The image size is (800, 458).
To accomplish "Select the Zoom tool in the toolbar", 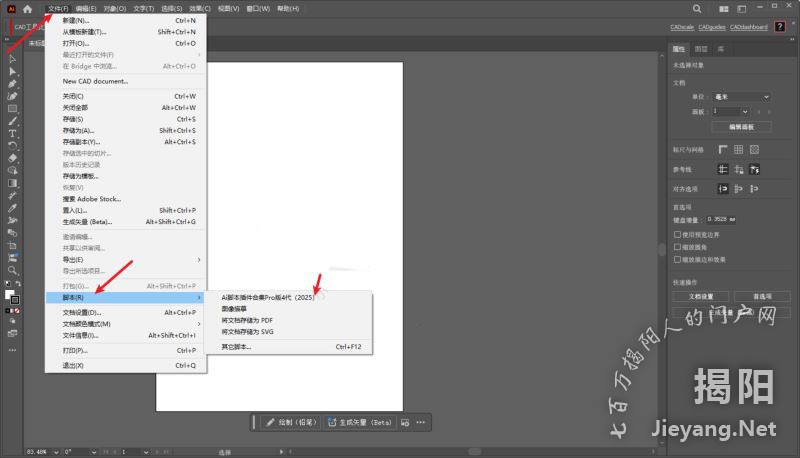I will coord(12,270).
